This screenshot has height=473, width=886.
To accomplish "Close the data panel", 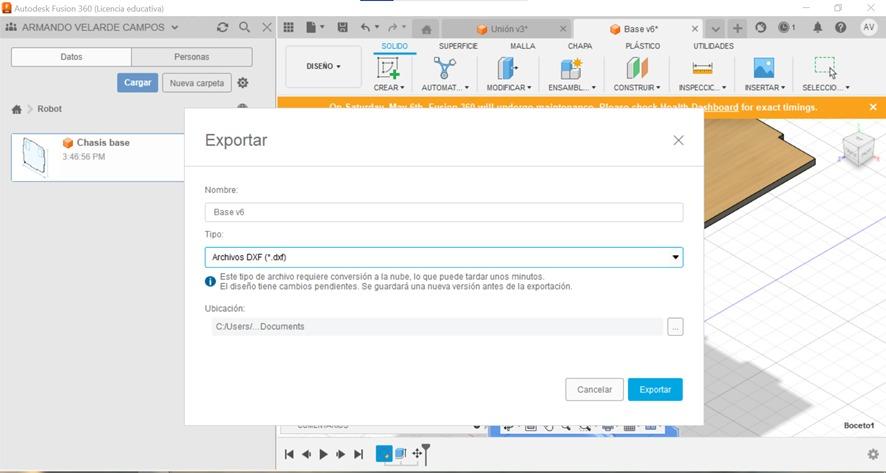I will click(266, 27).
